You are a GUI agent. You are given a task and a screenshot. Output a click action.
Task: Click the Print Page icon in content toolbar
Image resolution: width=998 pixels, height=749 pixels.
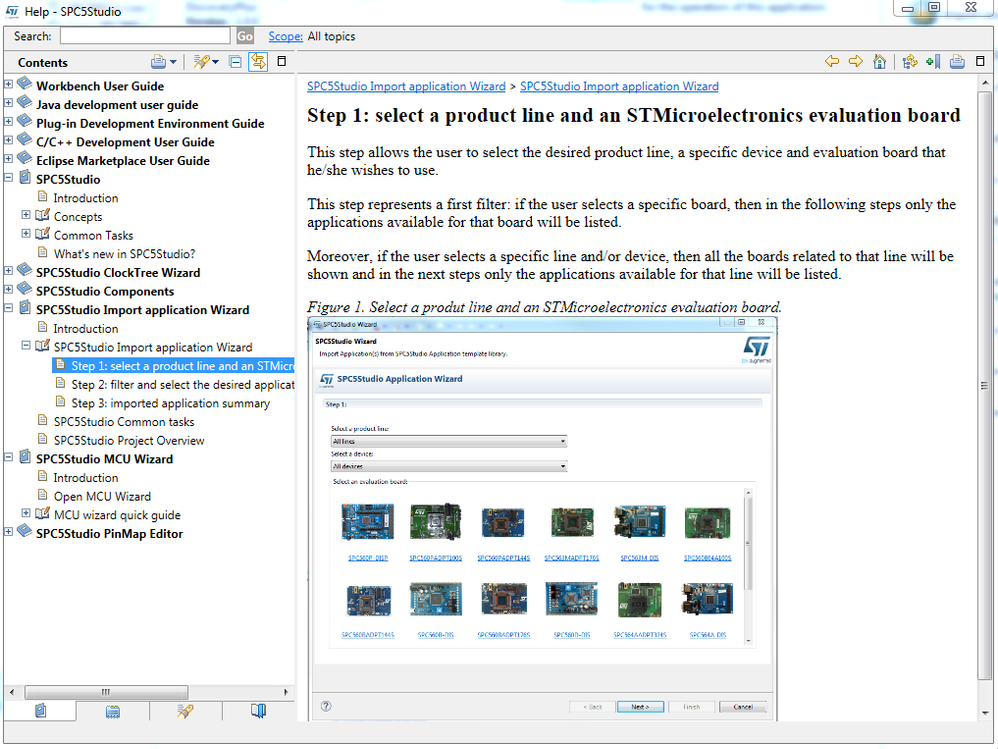tap(957, 61)
